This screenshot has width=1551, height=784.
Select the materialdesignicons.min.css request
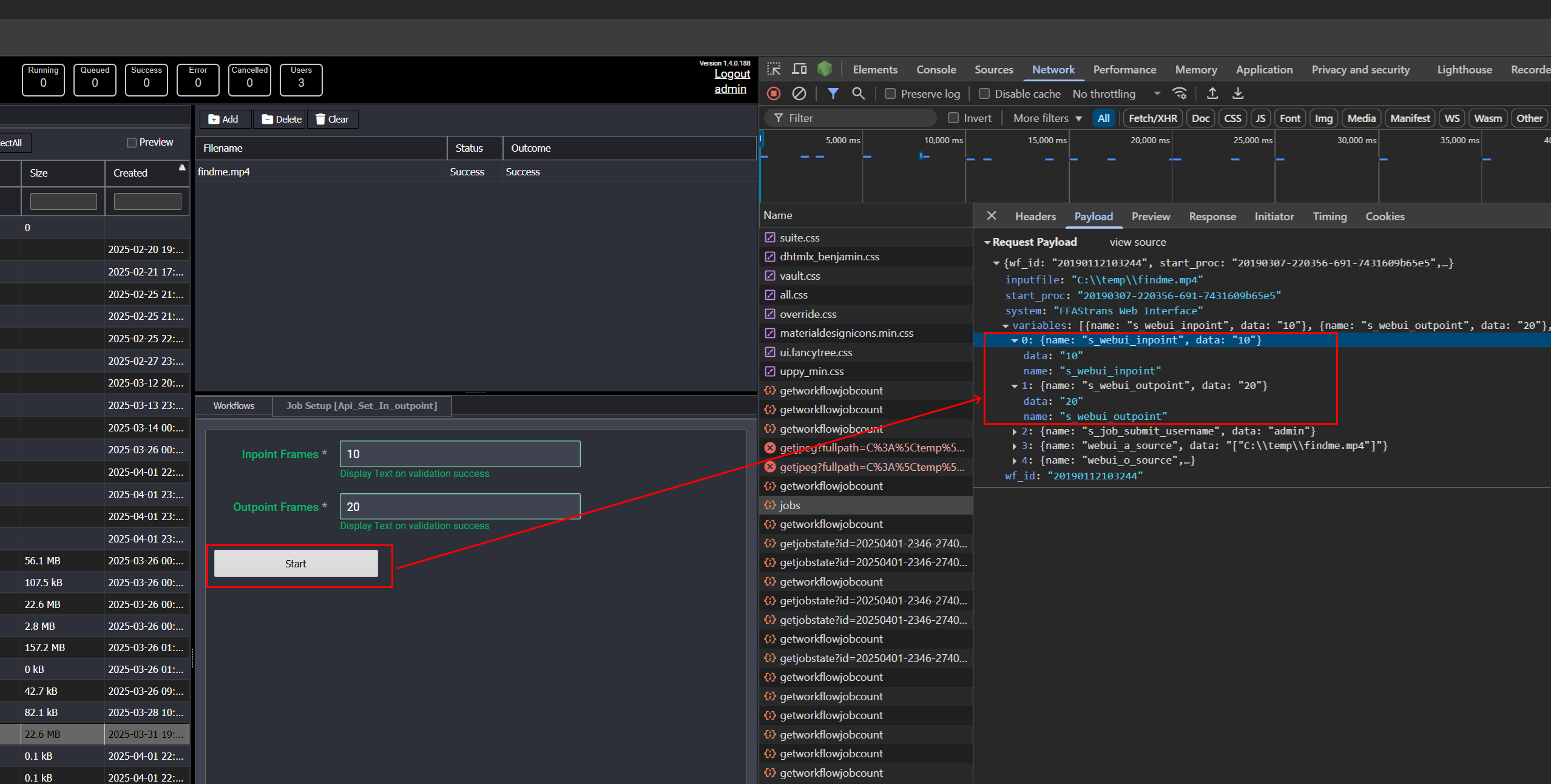point(866,333)
